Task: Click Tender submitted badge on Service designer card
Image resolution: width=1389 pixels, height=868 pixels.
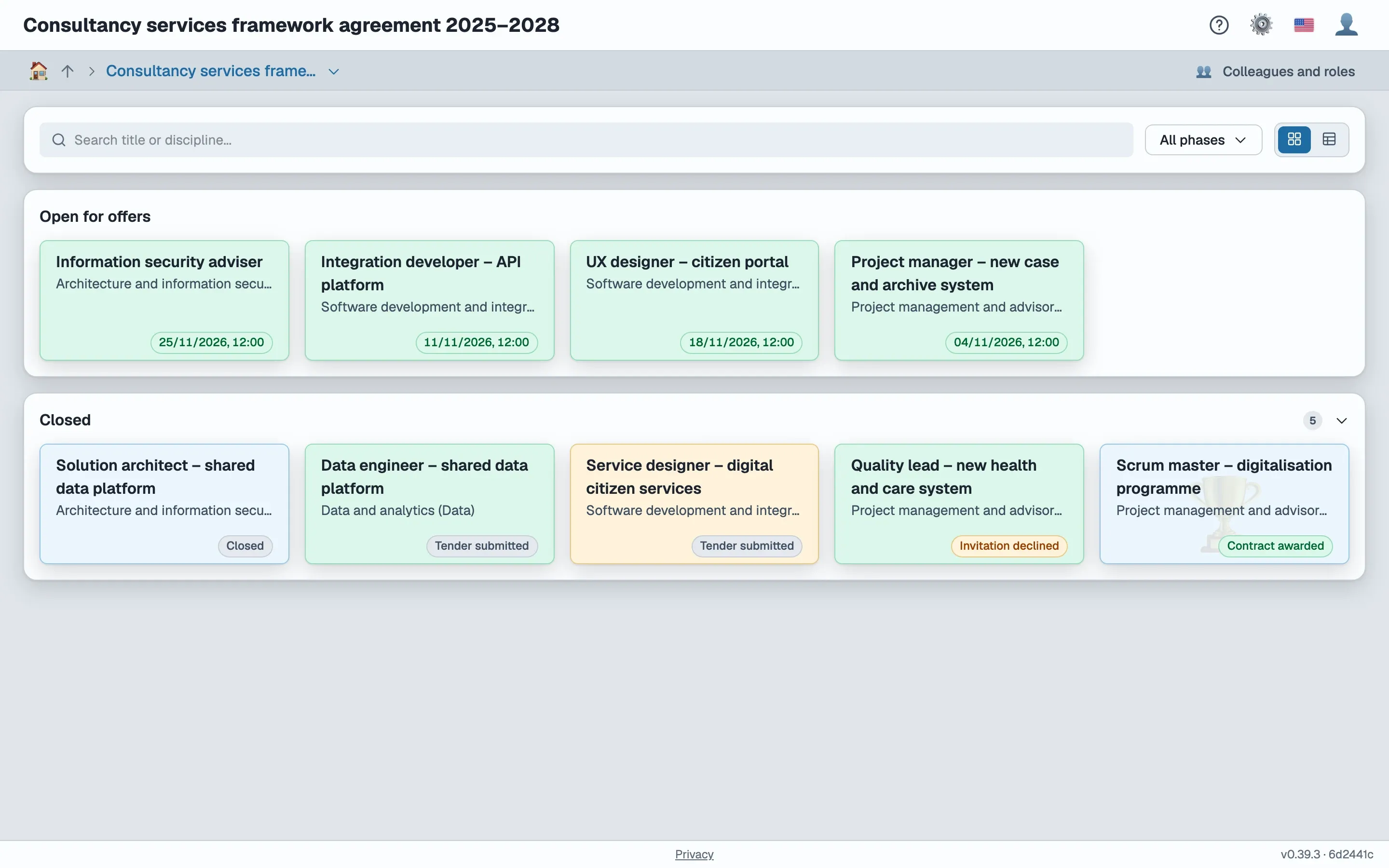Action: 747,546
